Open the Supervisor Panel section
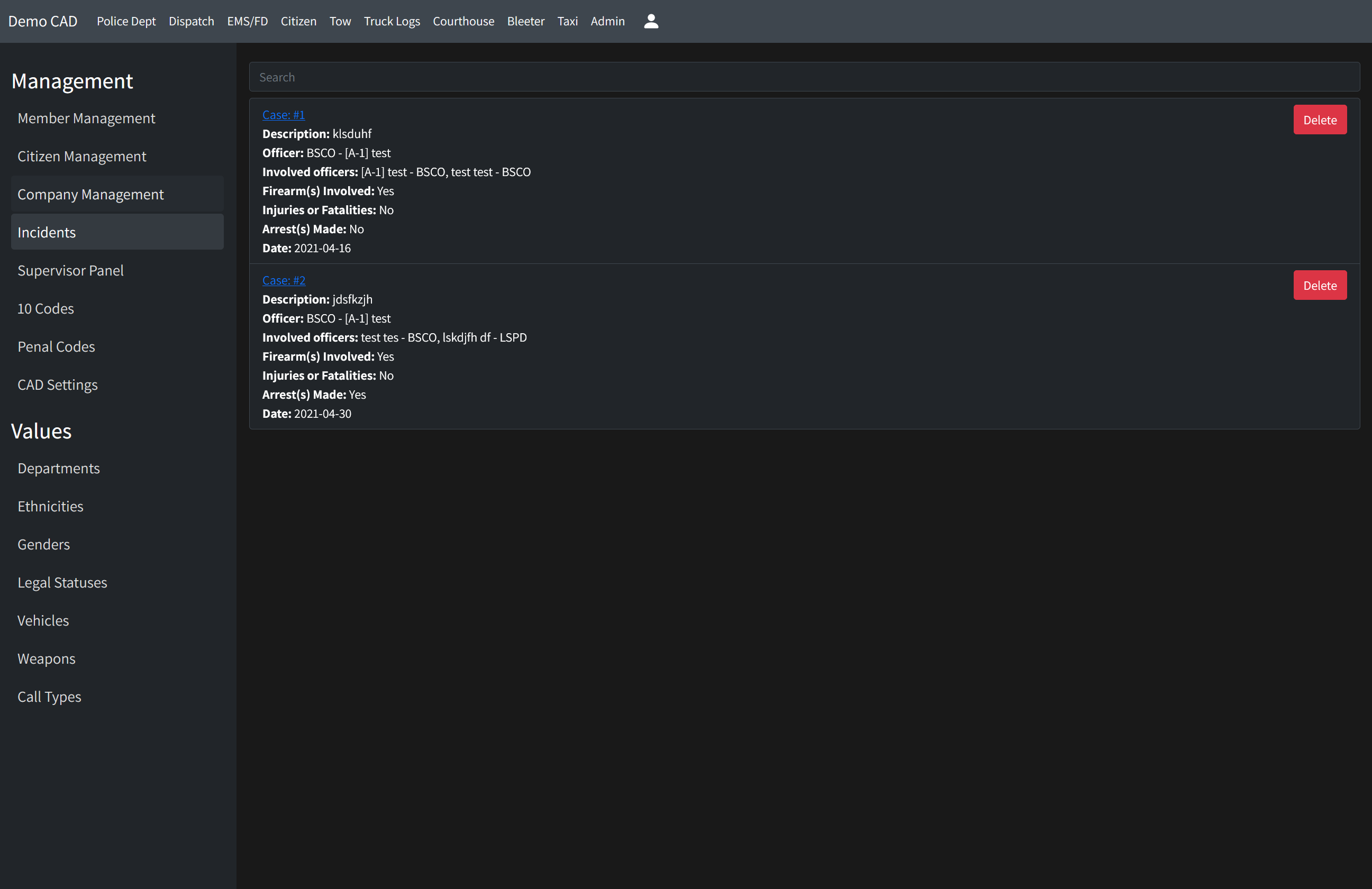 [70, 270]
